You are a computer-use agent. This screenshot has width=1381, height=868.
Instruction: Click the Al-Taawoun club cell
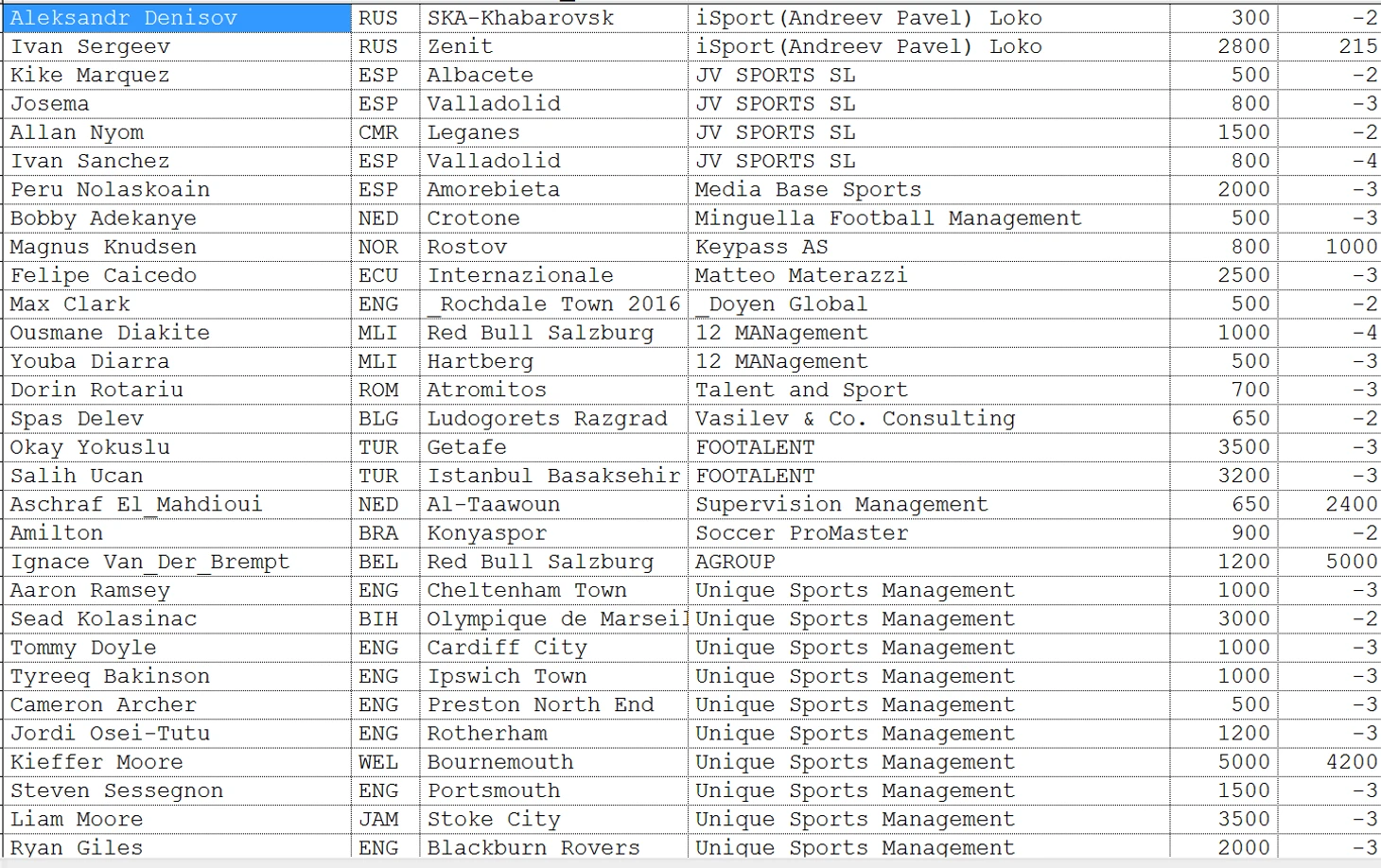click(x=553, y=504)
